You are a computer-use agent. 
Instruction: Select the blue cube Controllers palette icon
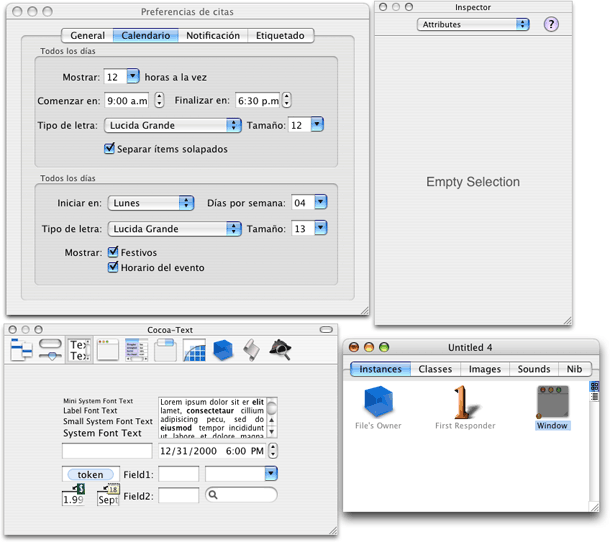[223, 349]
